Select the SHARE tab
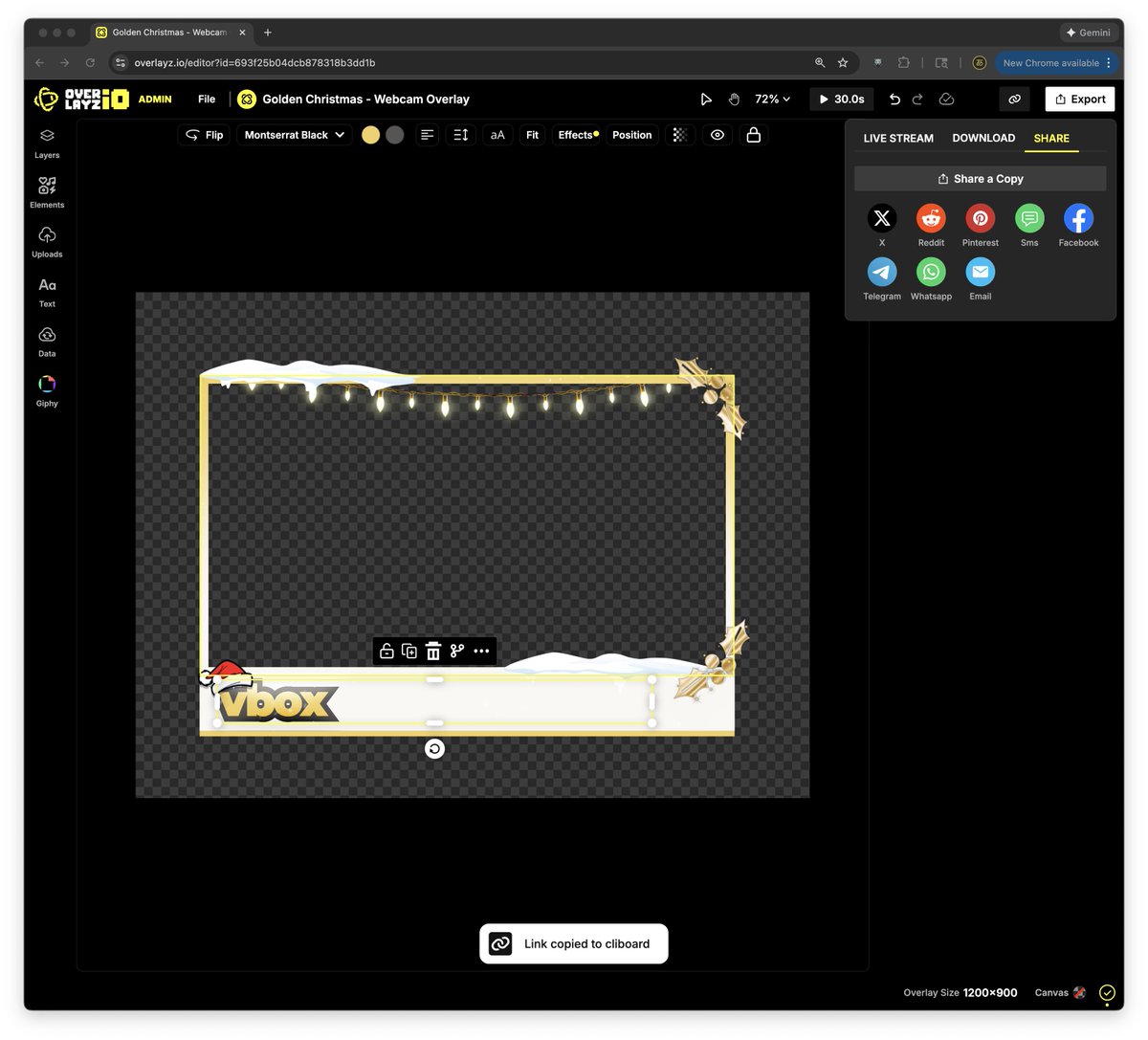This screenshot has width=1148, height=1040. [1051, 139]
